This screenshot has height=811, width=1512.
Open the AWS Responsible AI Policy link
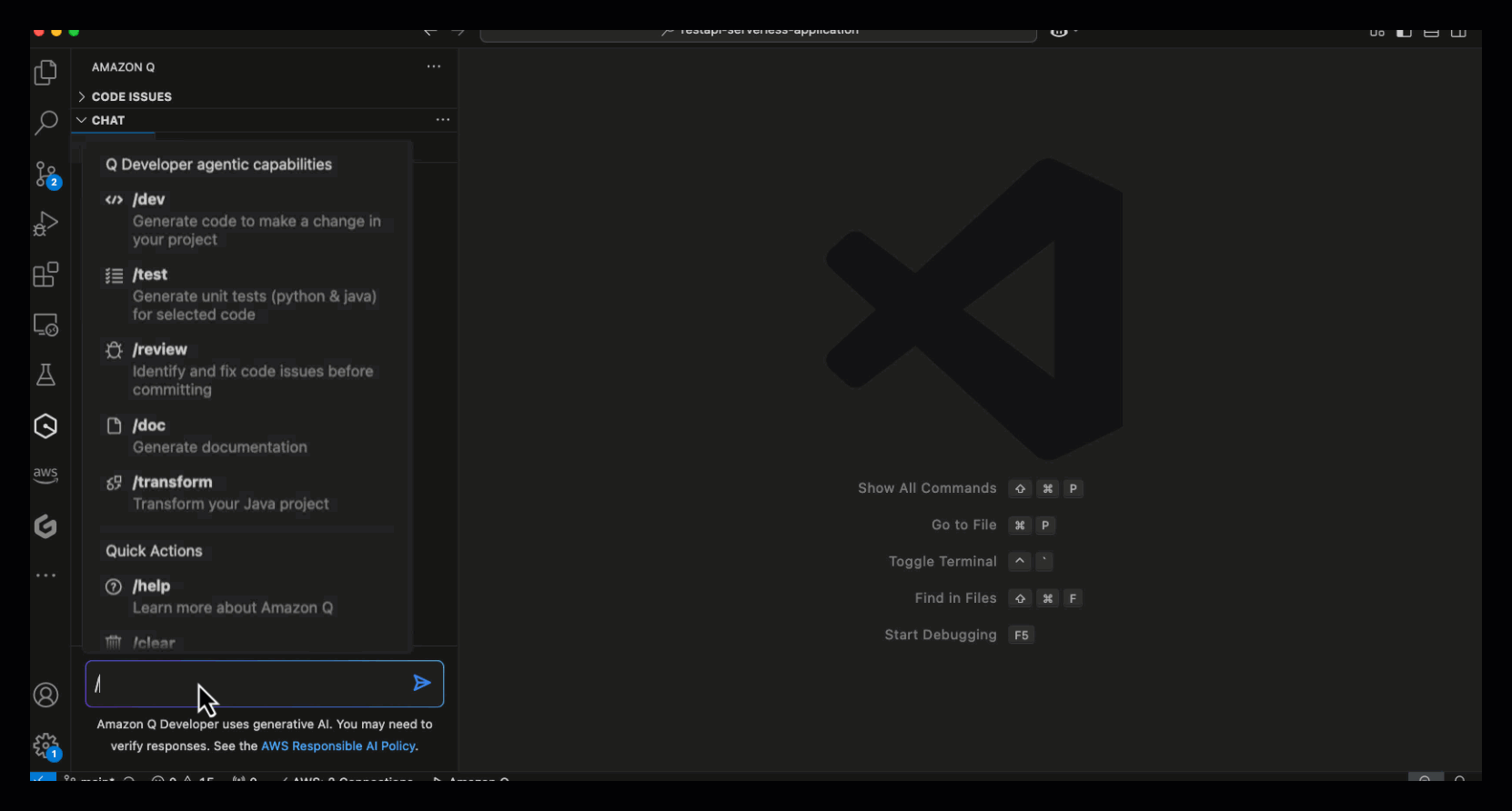[338, 746]
